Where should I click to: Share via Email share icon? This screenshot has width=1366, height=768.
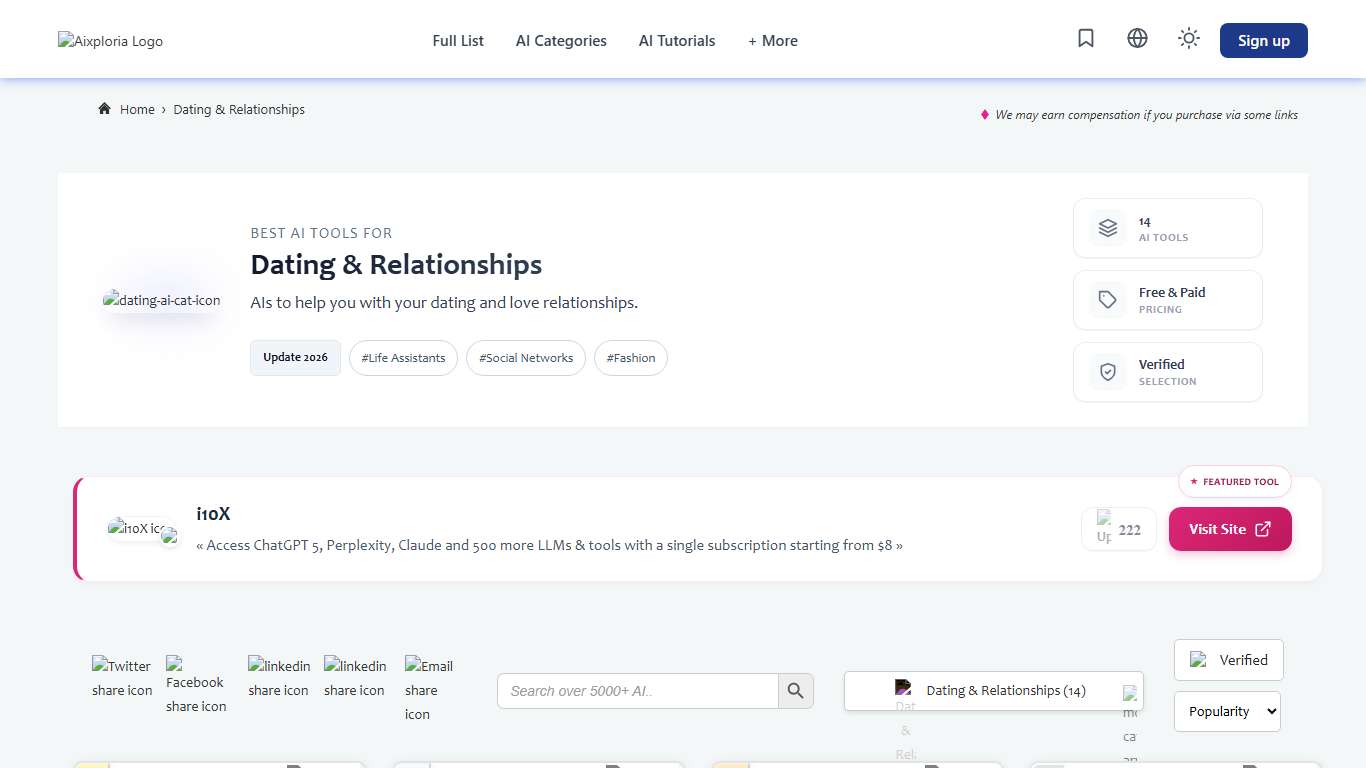[429, 689]
